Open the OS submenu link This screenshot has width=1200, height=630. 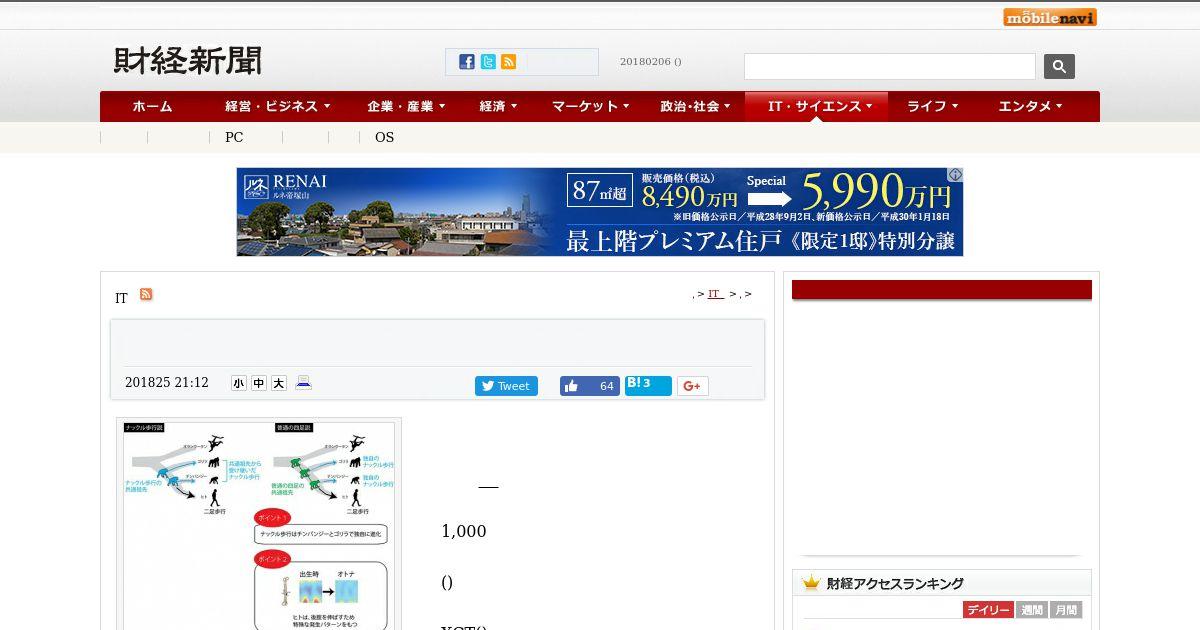(385, 137)
